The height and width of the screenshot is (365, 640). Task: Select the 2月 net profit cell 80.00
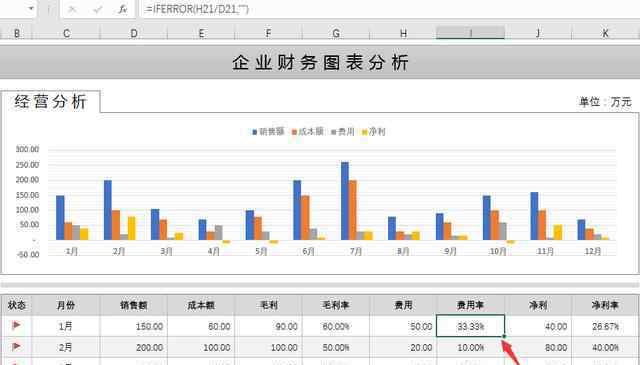tap(538, 347)
